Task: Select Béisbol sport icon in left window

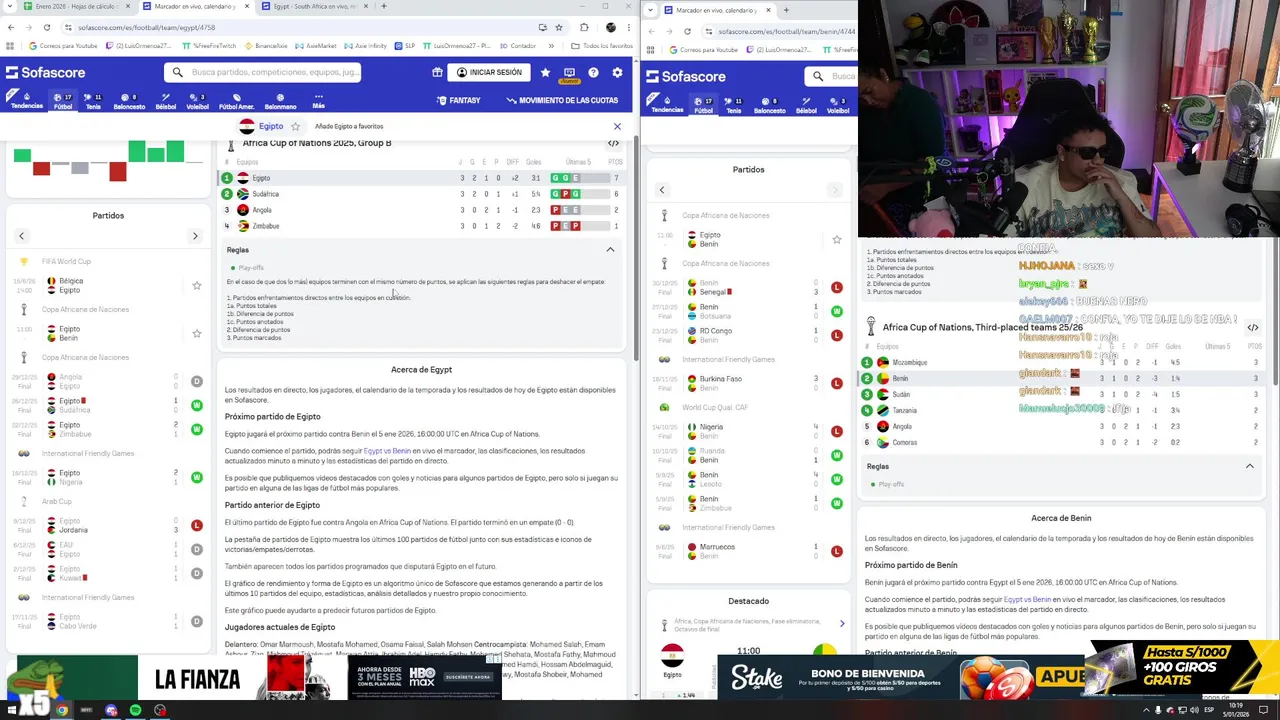Action: pos(166,100)
